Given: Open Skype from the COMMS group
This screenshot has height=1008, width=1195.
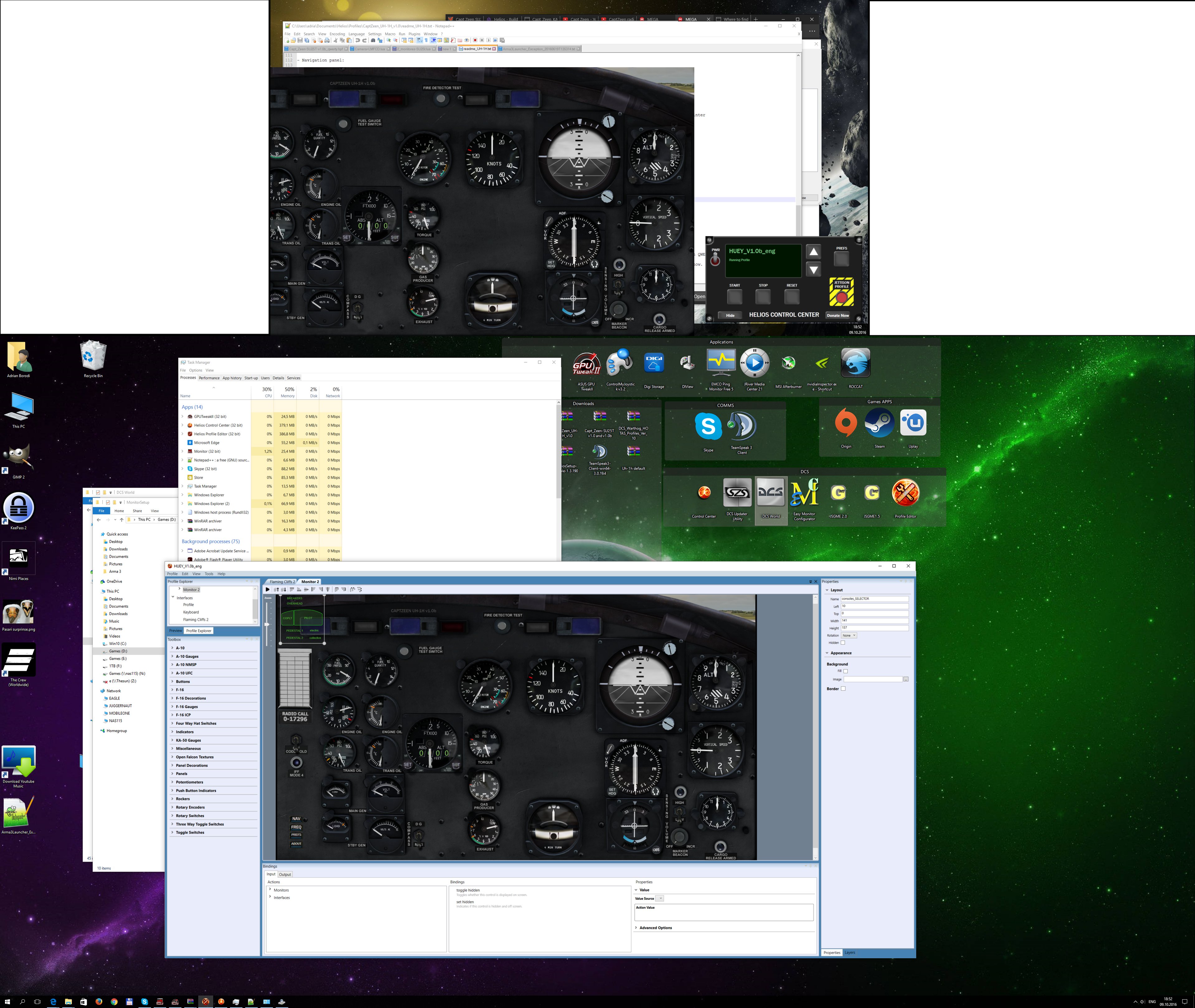Looking at the screenshot, I should (x=708, y=431).
